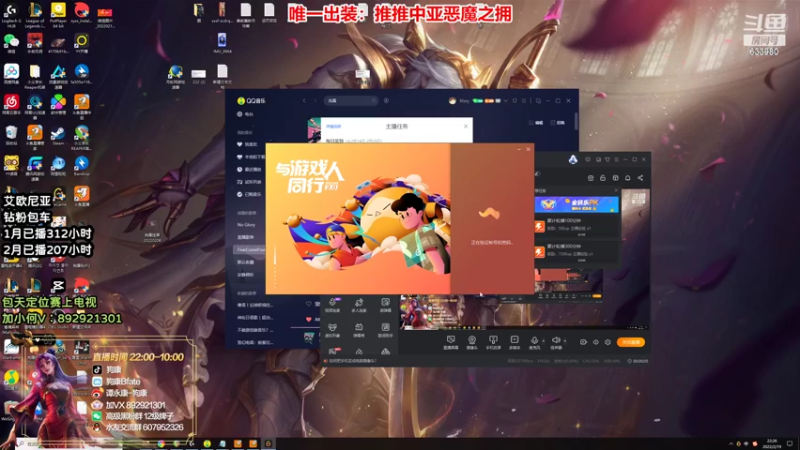Image resolution: width=800 pixels, height=450 pixels.
Task: Click the orange start streaming button
Action: click(631, 342)
